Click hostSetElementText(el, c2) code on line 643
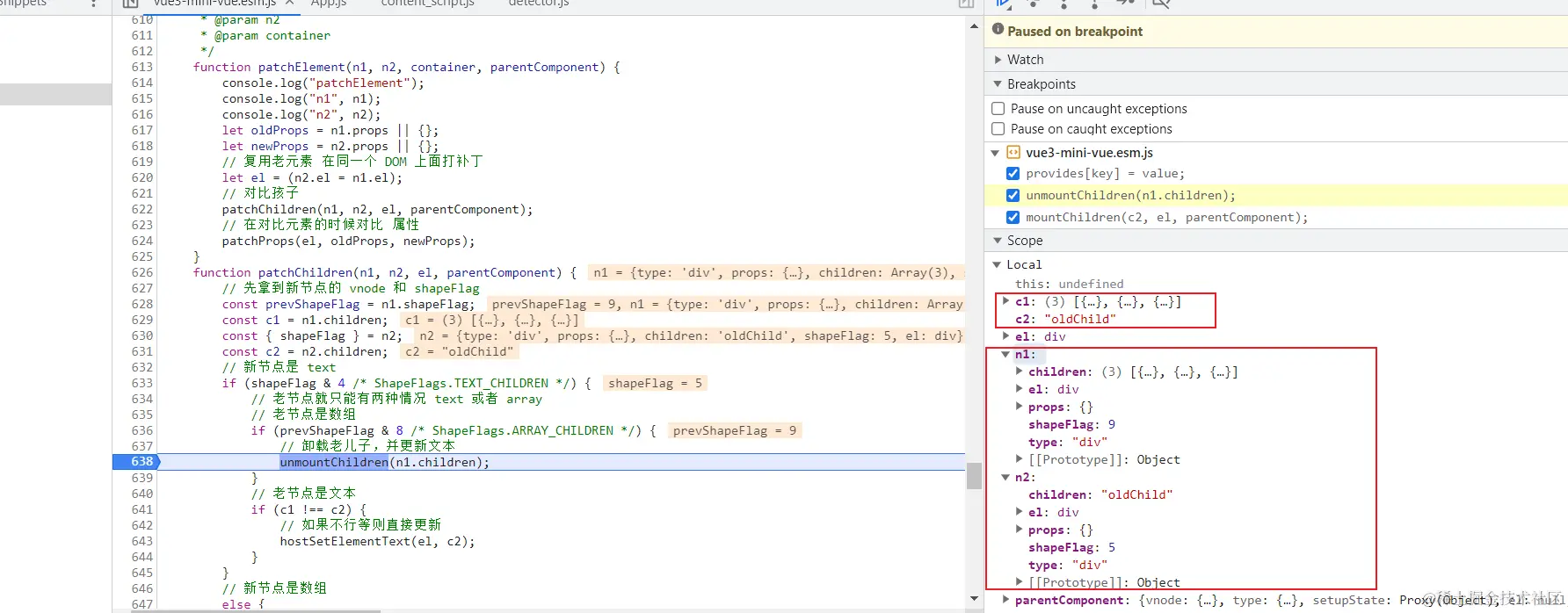Image resolution: width=1568 pixels, height=613 pixels. [377, 541]
